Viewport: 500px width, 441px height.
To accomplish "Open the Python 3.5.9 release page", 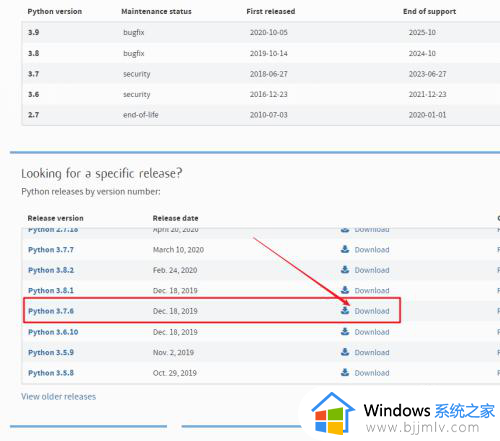I will [51, 352].
